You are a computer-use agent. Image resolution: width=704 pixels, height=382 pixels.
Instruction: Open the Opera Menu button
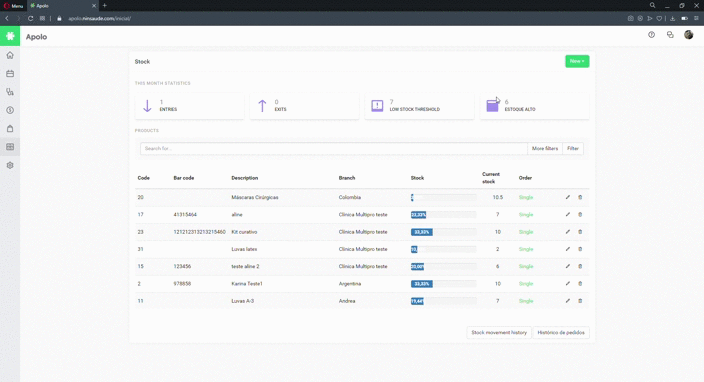click(13, 6)
